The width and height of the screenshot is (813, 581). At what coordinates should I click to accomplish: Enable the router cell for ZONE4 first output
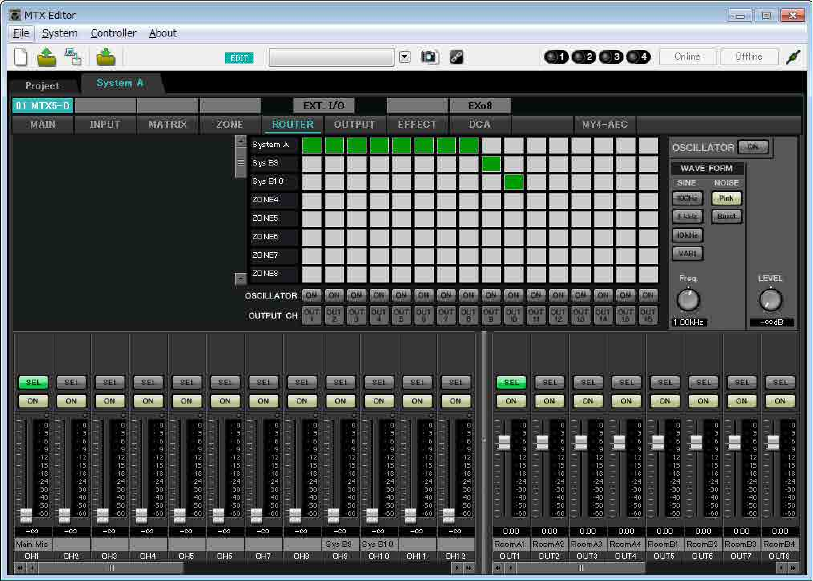(311, 200)
